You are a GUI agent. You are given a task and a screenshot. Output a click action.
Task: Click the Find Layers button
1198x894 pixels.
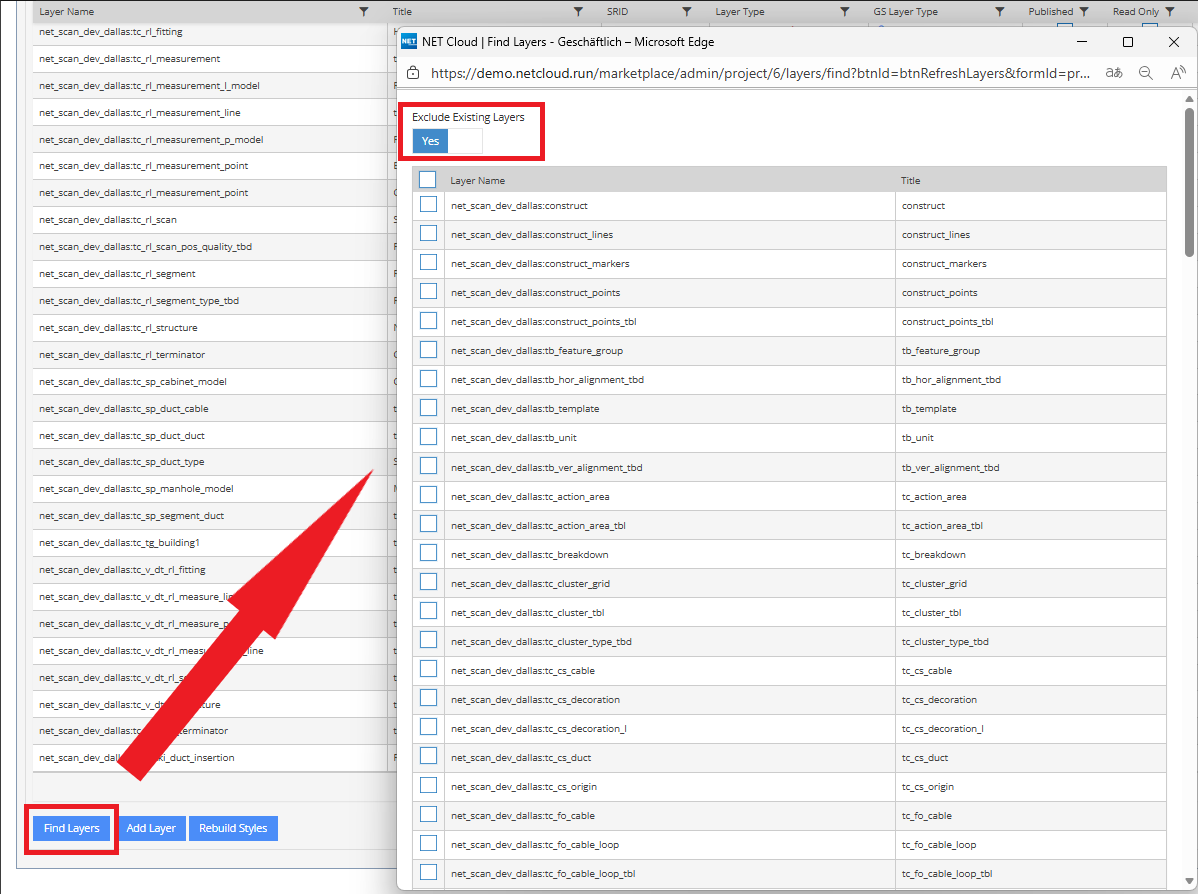point(72,828)
